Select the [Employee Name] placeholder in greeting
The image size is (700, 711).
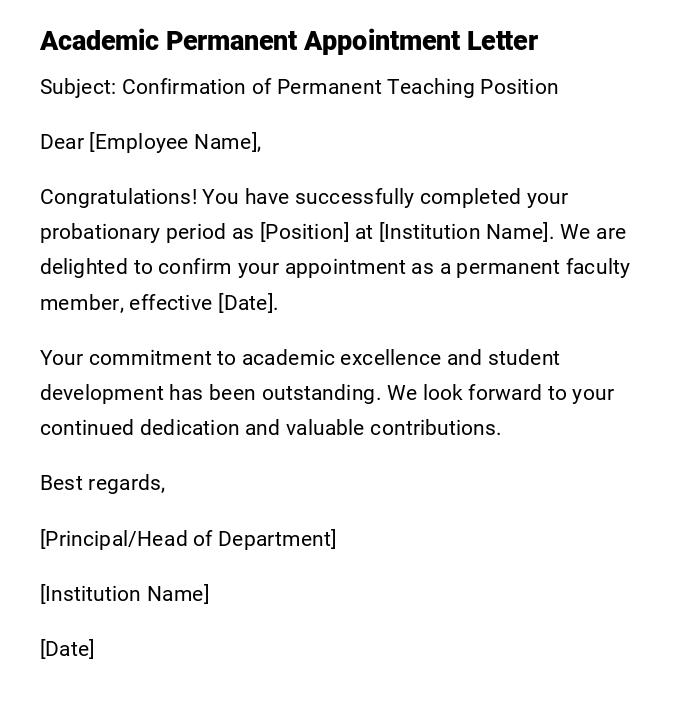[175, 142]
